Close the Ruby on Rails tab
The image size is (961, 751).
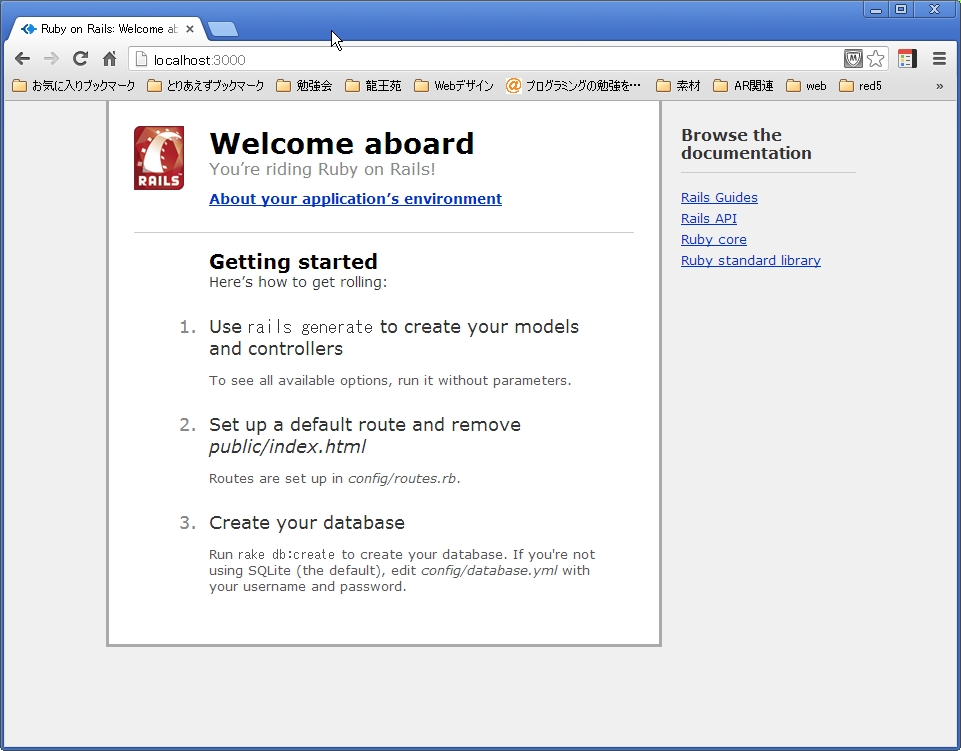coord(190,29)
